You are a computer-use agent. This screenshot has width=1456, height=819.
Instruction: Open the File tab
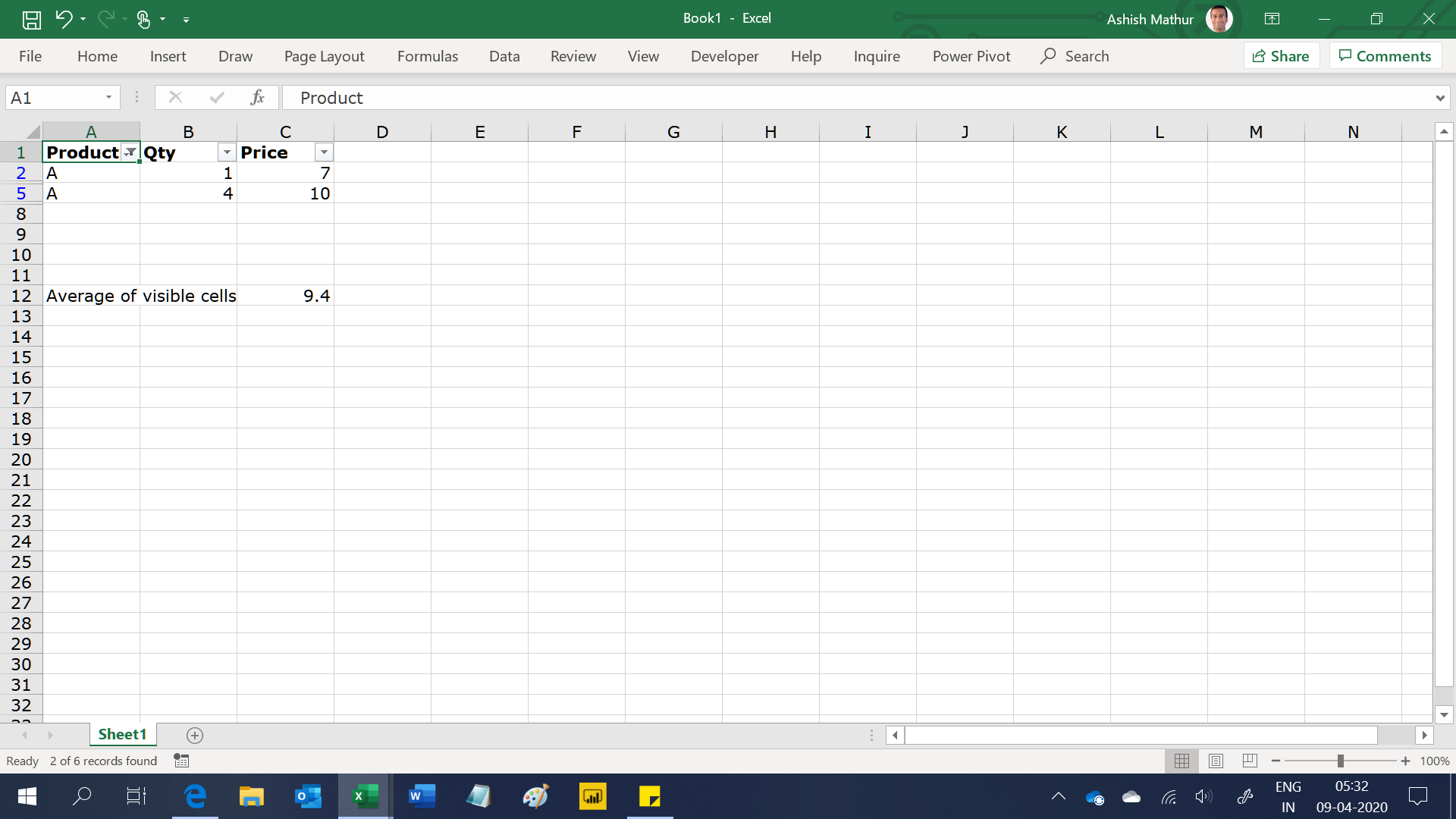tap(30, 56)
